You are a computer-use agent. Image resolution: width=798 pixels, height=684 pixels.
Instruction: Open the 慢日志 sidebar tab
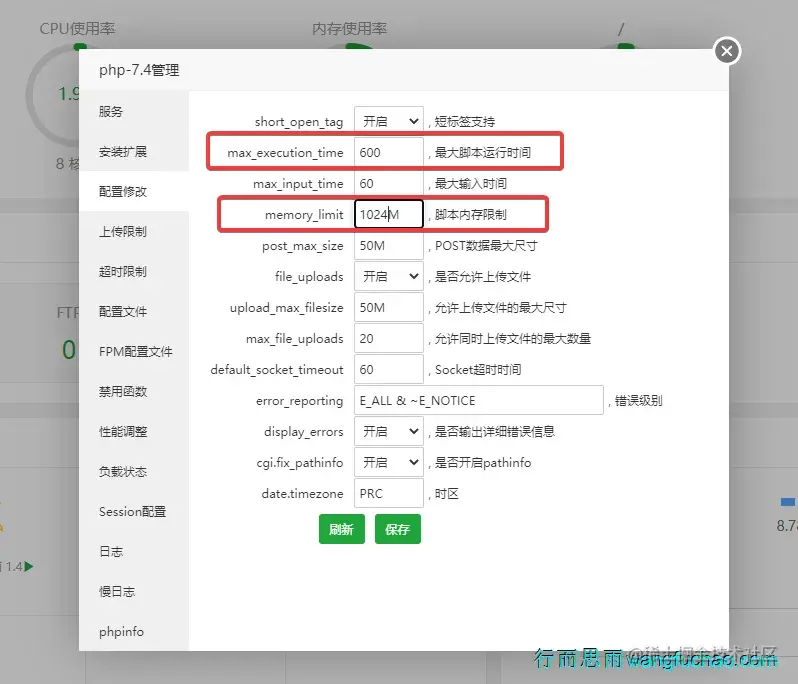[x=134, y=591]
